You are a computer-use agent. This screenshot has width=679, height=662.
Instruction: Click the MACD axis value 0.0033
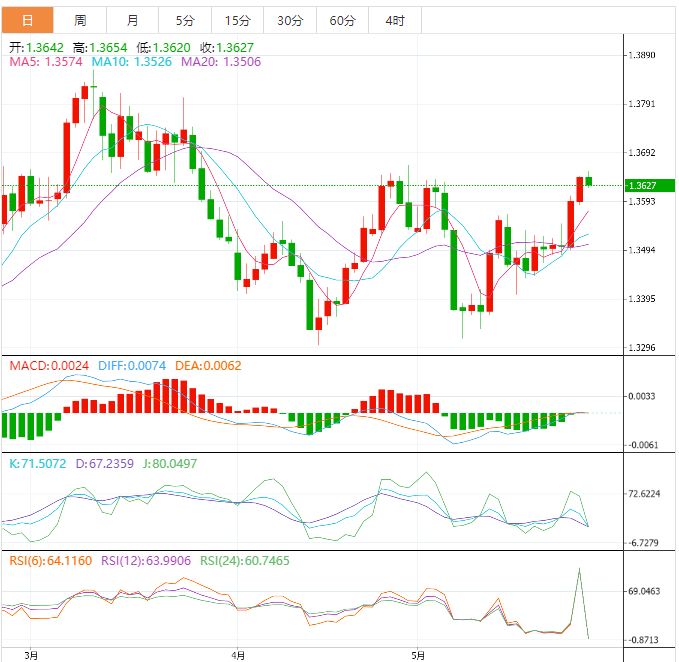pos(642,397)
